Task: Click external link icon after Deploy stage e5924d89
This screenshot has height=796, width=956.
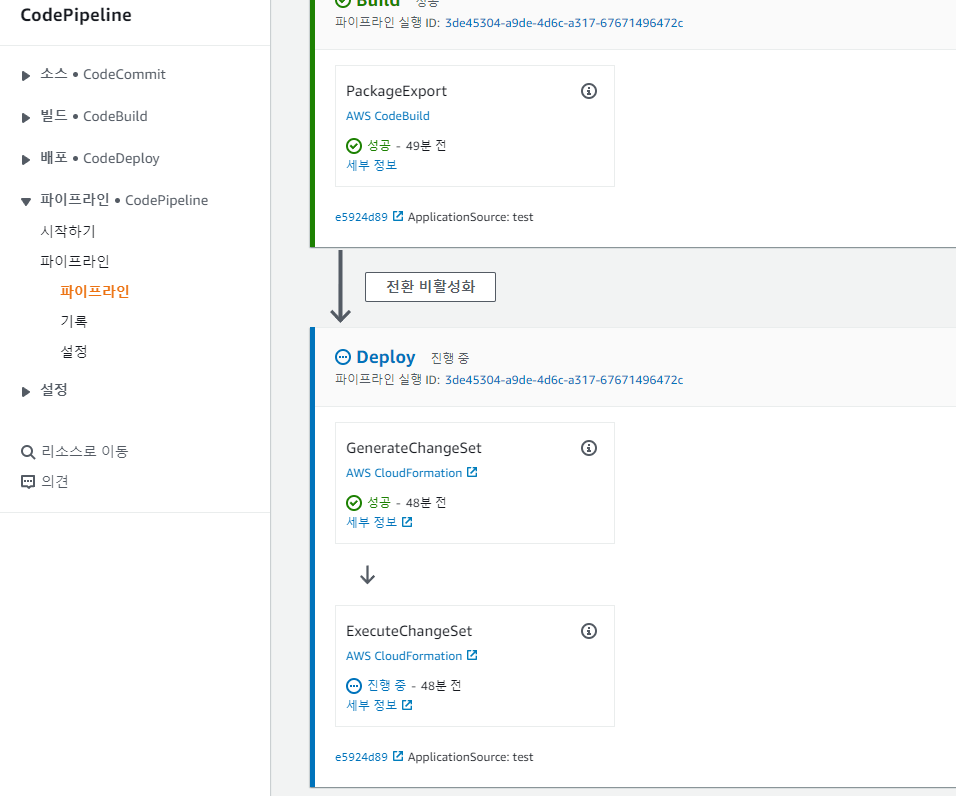Action: coord(398,756)
